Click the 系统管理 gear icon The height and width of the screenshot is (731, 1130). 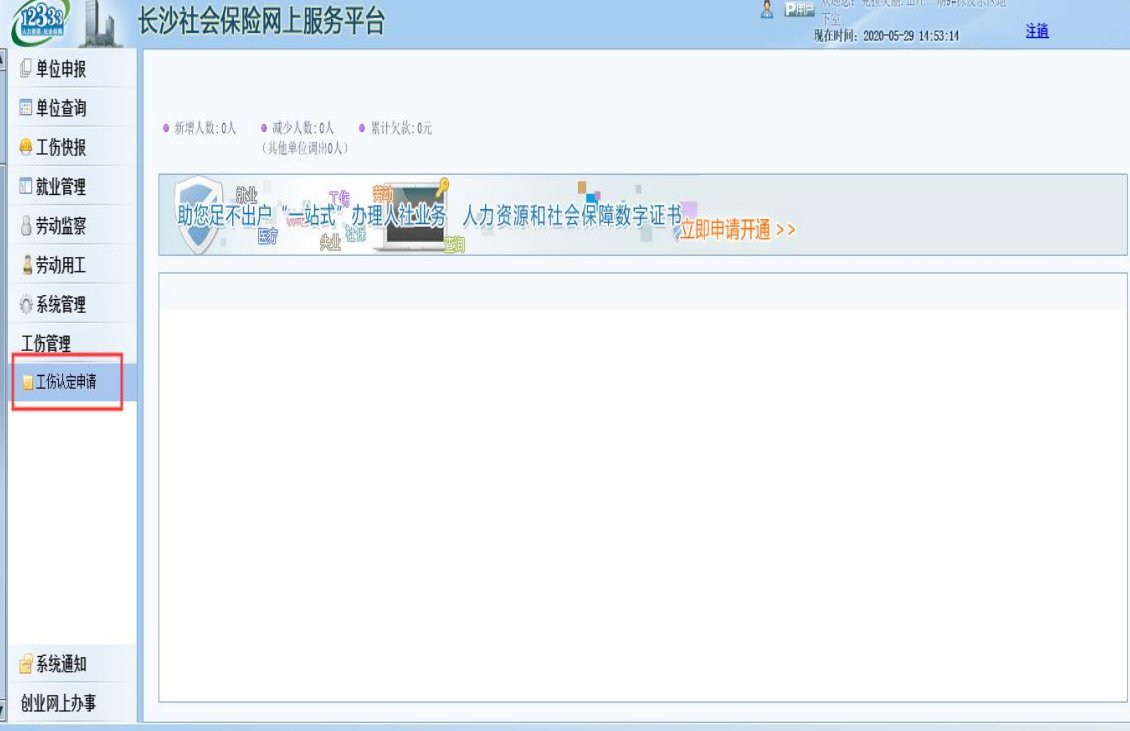26,304
